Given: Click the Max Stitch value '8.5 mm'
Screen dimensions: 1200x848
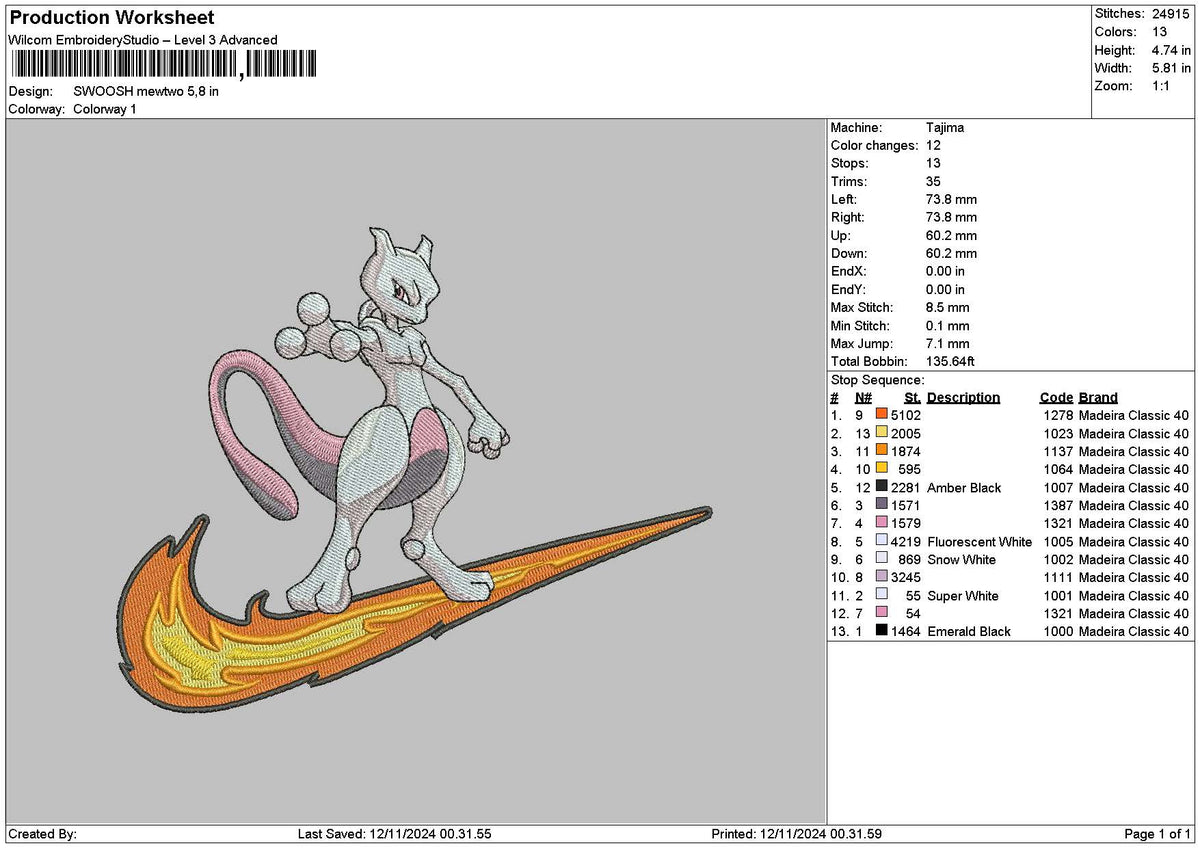Looking at the screenshot, I should [x=948, y=308].
